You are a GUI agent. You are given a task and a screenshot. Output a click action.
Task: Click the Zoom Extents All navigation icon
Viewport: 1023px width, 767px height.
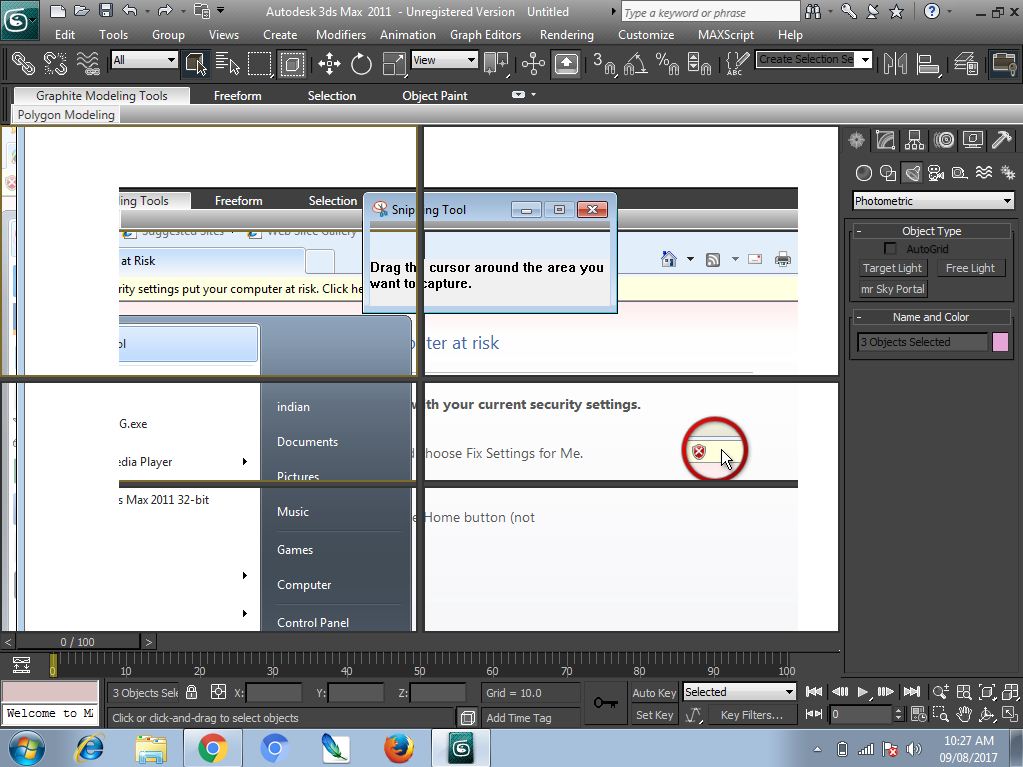coord(1011,692)
